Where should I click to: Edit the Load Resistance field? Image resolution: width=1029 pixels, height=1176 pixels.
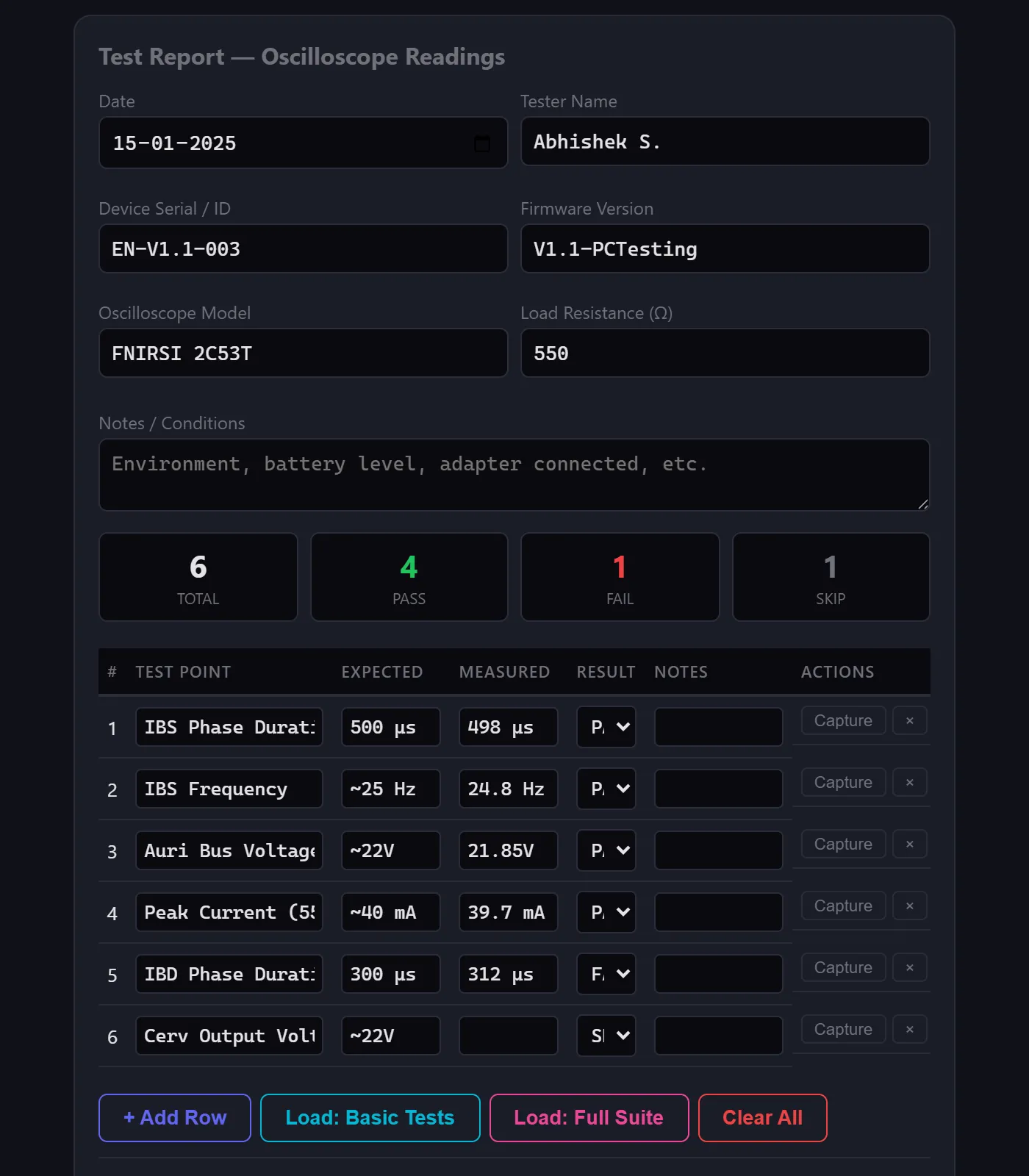pyautogui.click(x=725, y=354)
